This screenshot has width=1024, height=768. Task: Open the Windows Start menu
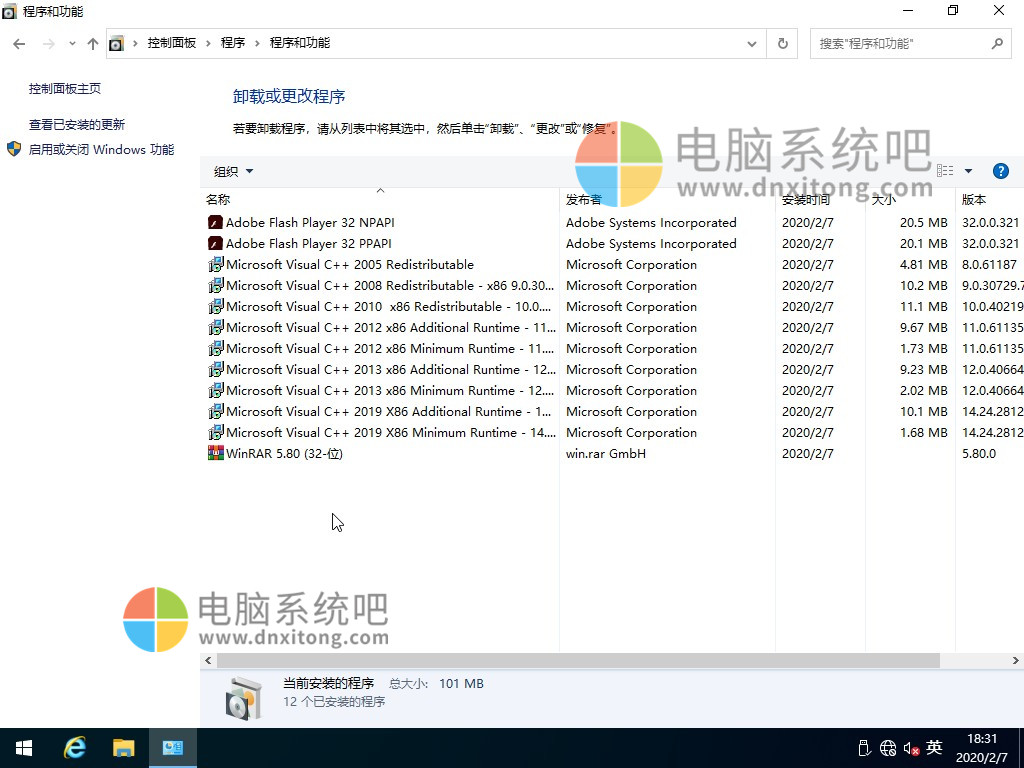(24, 748)
